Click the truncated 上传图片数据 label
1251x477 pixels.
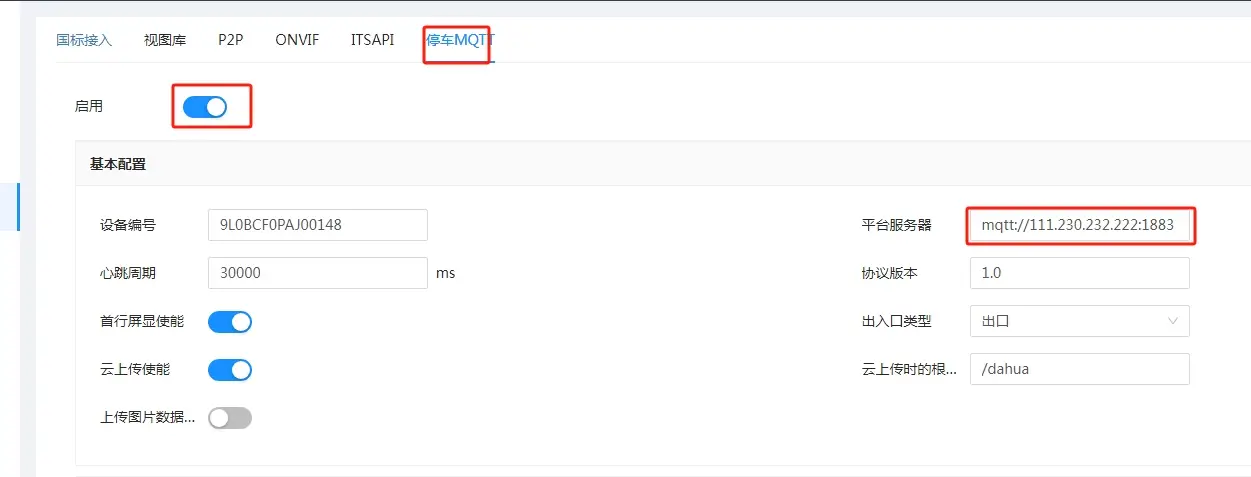coord(147,418)
